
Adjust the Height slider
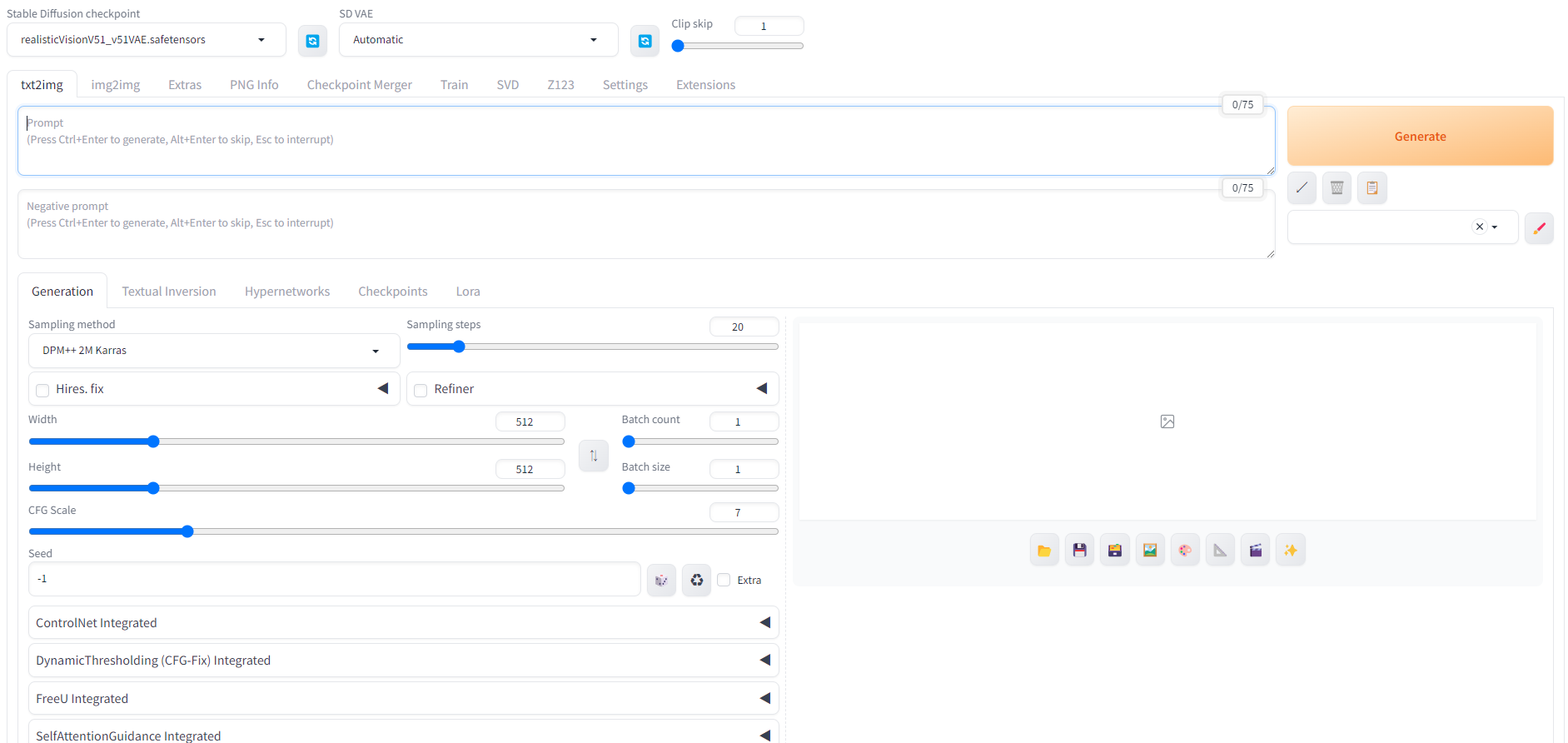pos(297,488)
